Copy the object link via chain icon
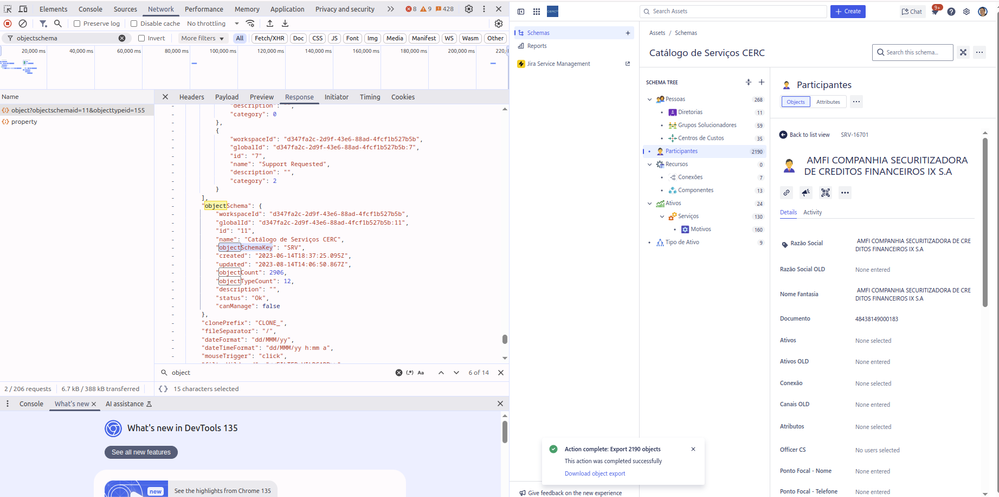 [x=786, y=192]
